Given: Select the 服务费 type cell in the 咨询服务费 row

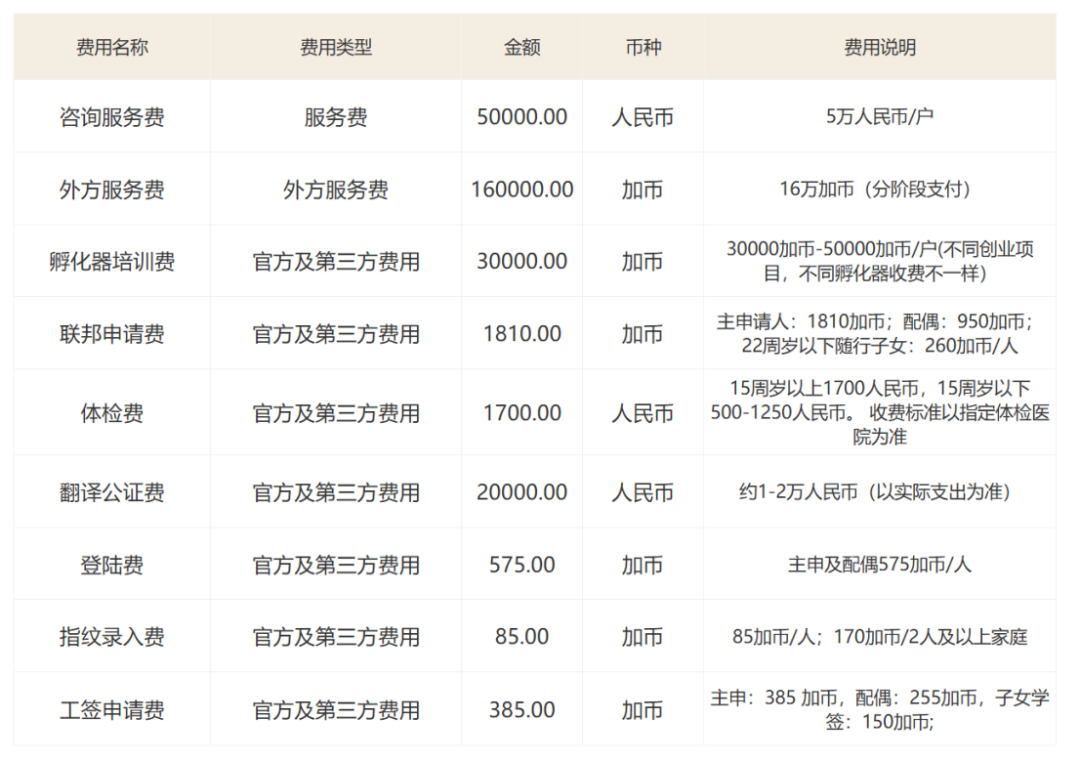Looking at the screenshot, I should 335,117.
